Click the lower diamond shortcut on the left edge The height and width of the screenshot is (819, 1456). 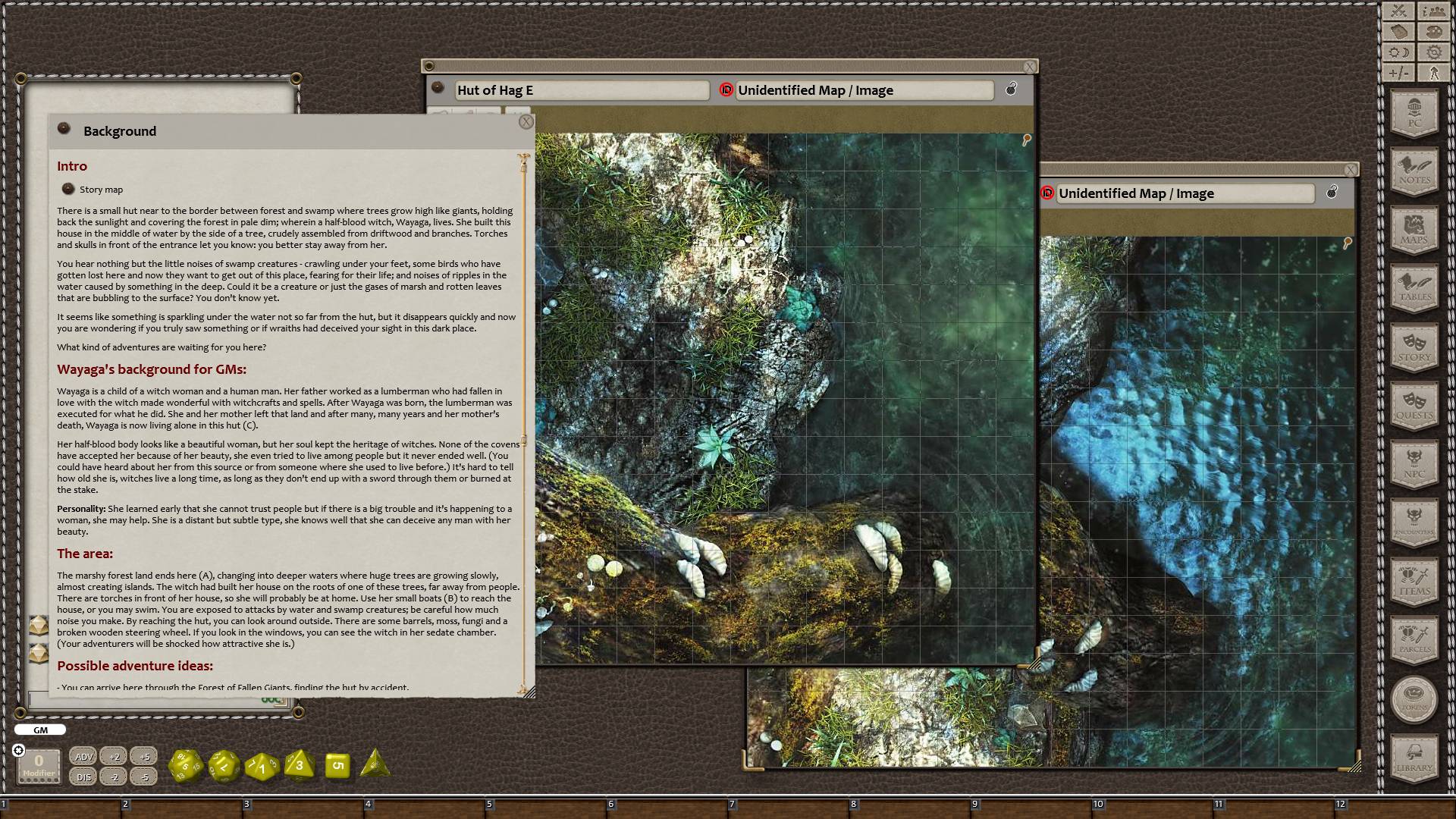click(x=38, y=652)
